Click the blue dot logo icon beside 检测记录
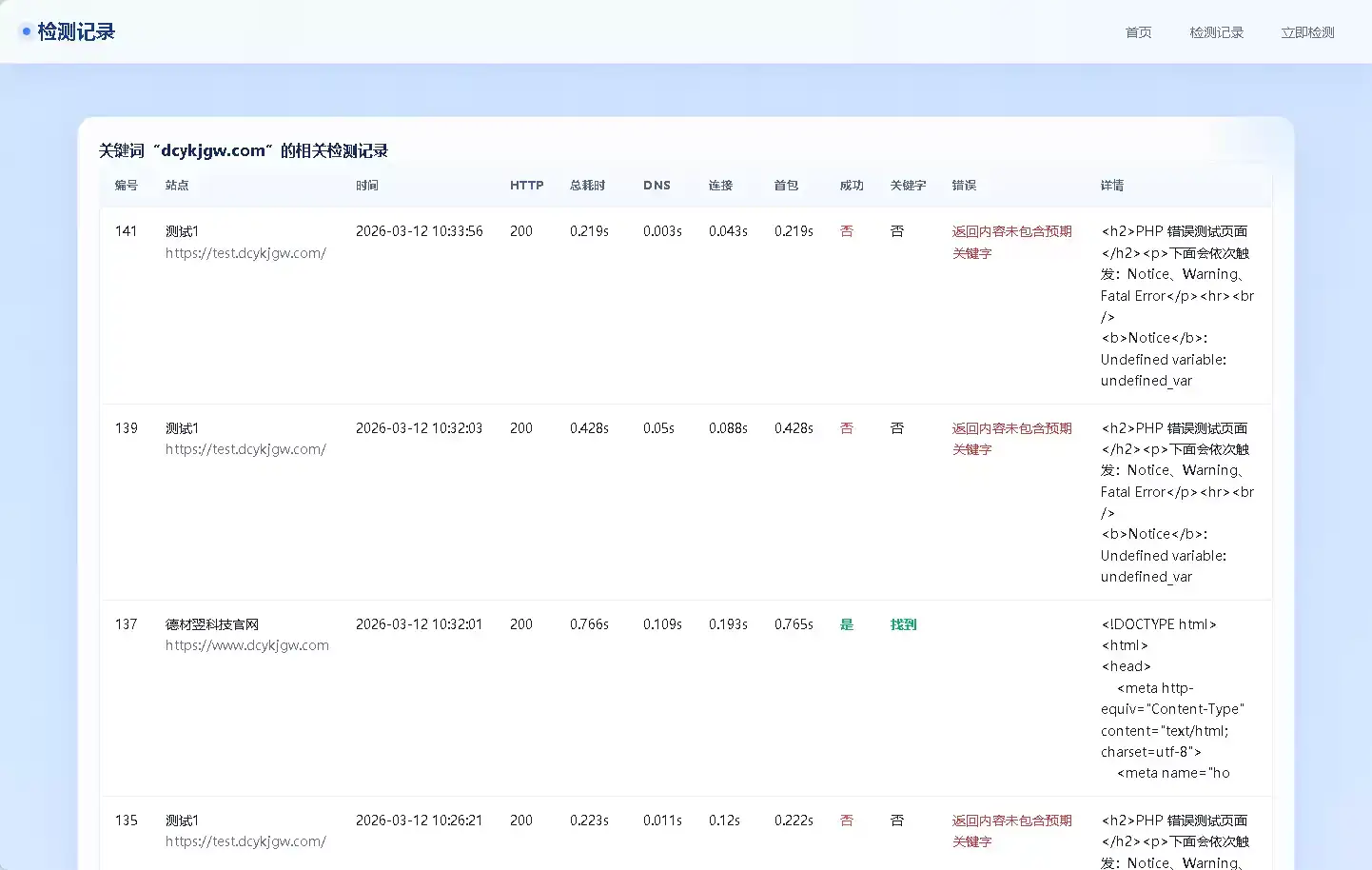 point(27,30)
